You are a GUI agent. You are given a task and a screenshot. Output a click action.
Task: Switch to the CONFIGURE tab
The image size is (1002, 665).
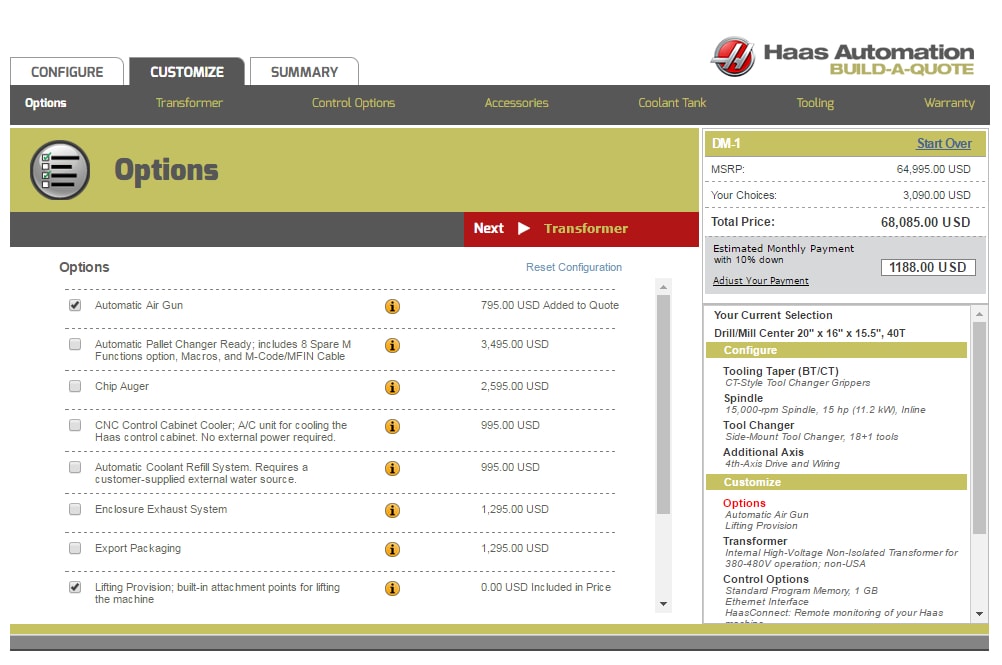point(67,72)
